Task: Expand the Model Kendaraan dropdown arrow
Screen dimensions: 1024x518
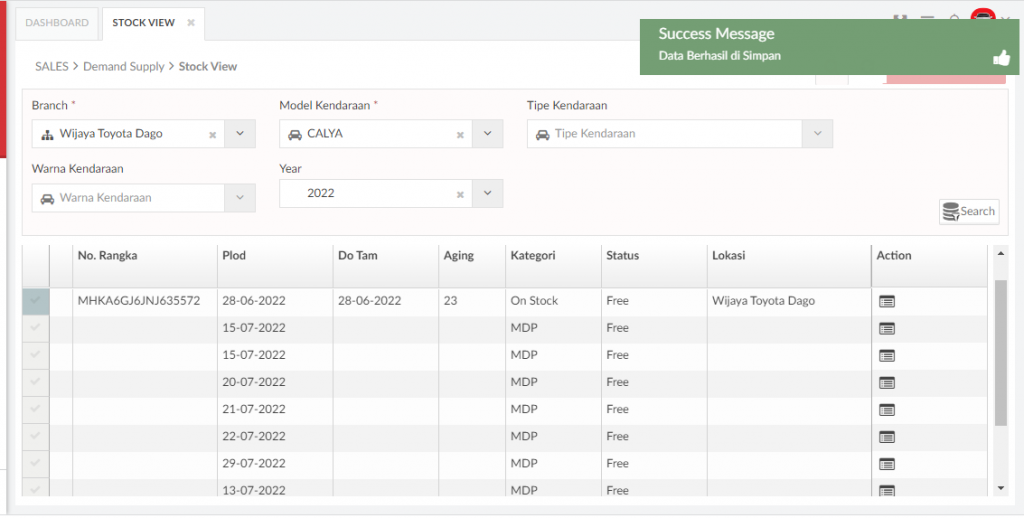Action: tap(487, 133)
